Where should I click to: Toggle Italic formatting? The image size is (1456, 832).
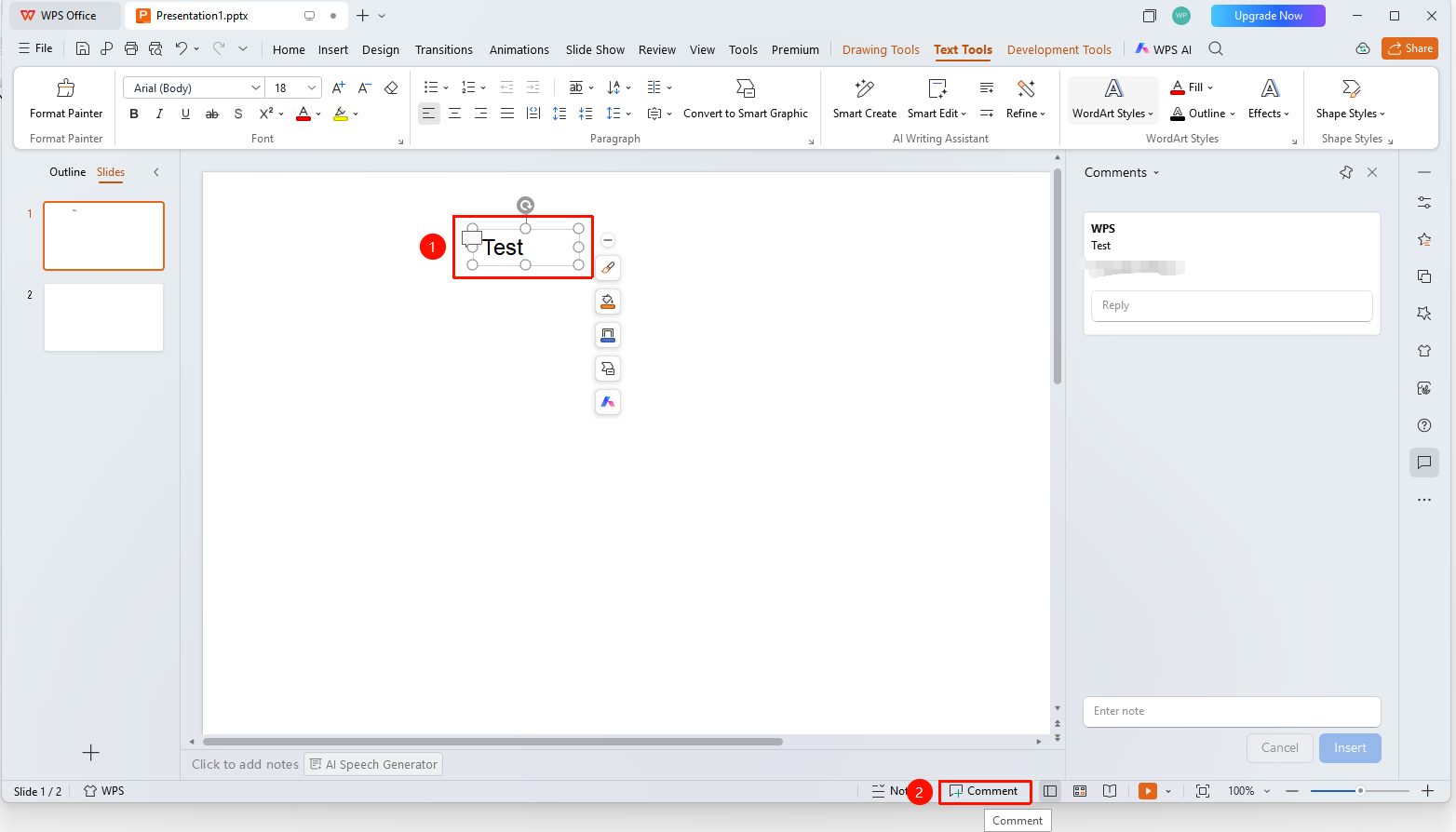[159, 114]
